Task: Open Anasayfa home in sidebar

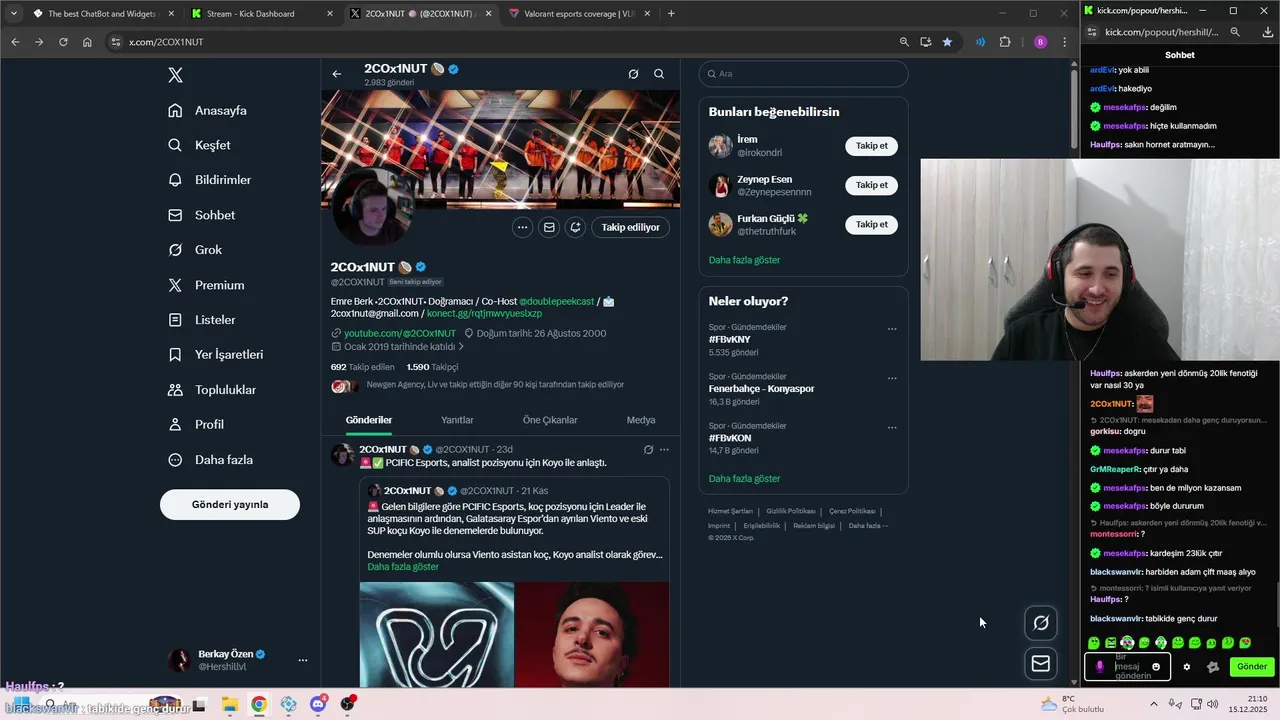Action: click(x=209, y=110)
